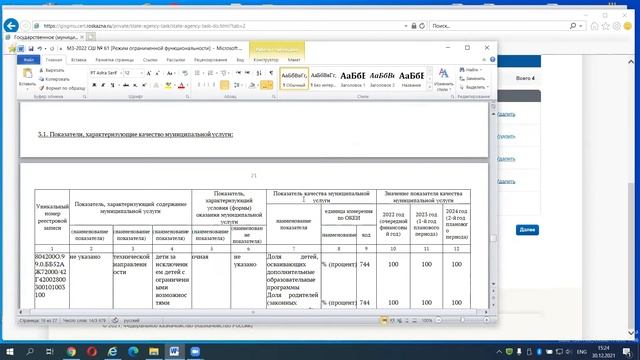This screenshot has width=640, height=360.
Task: Open Chrome from the taskbar
Action: point(71,351)
